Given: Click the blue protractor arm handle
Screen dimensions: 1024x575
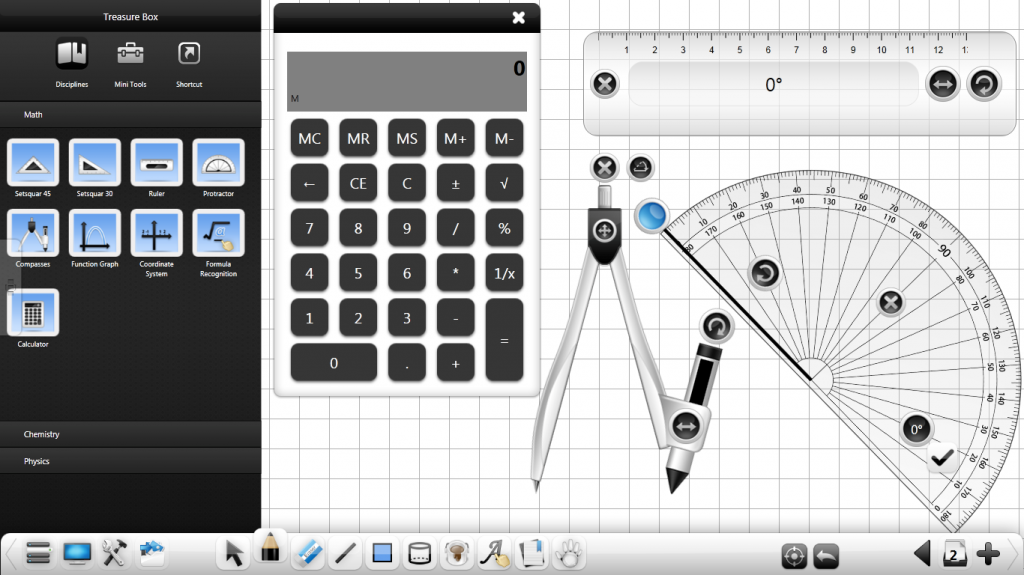Looking at the screenshot, I should 651,216.
